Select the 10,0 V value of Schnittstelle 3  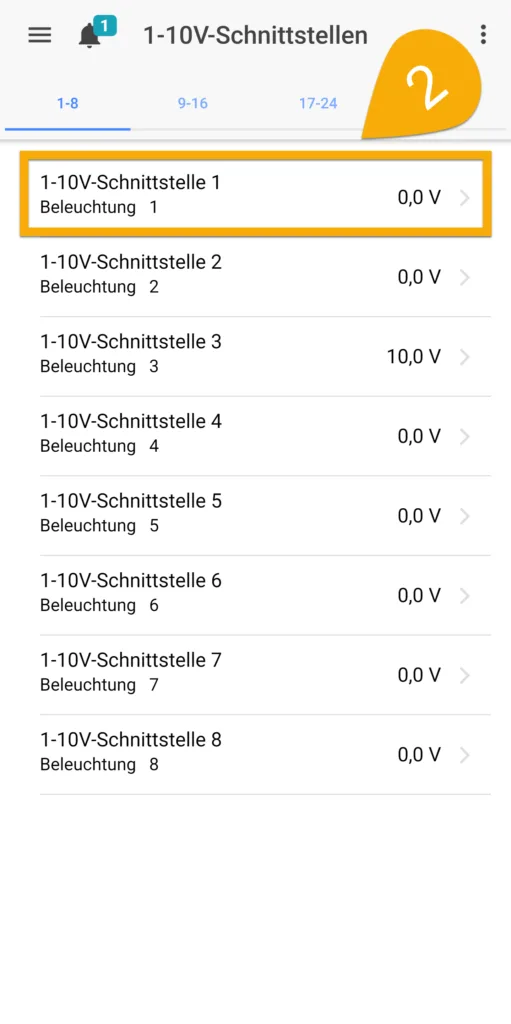[x=414, y=357]
